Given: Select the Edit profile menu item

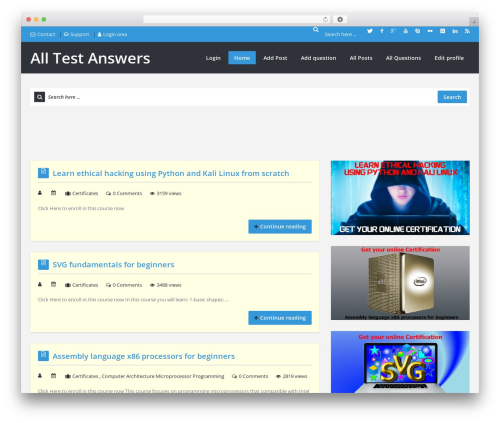Looking at the screenshot, I should [449, 58].
